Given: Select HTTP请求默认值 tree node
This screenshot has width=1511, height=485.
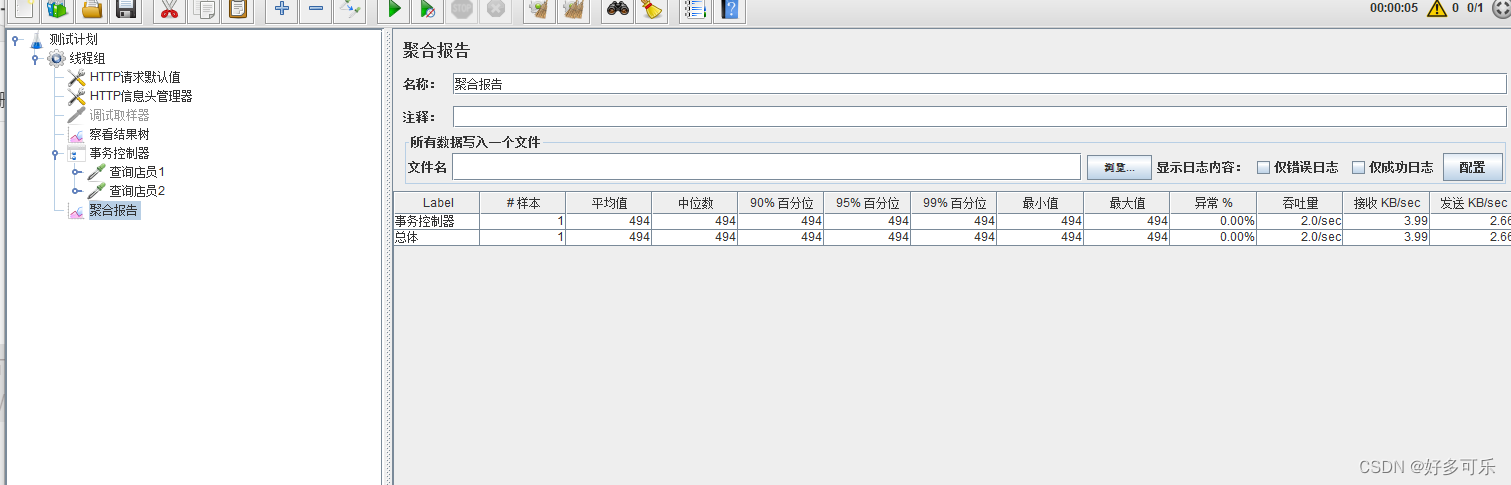Looking at the screenshot, I should (x=135, y=77).
